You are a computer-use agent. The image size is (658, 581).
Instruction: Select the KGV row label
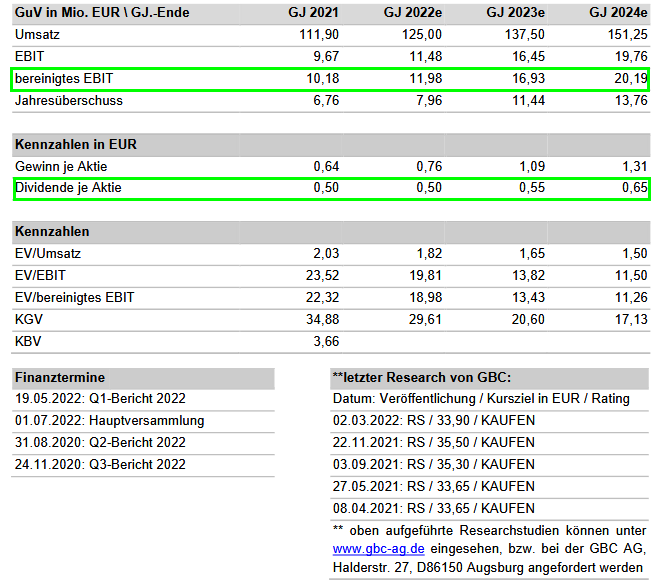[x=29, y=319]
